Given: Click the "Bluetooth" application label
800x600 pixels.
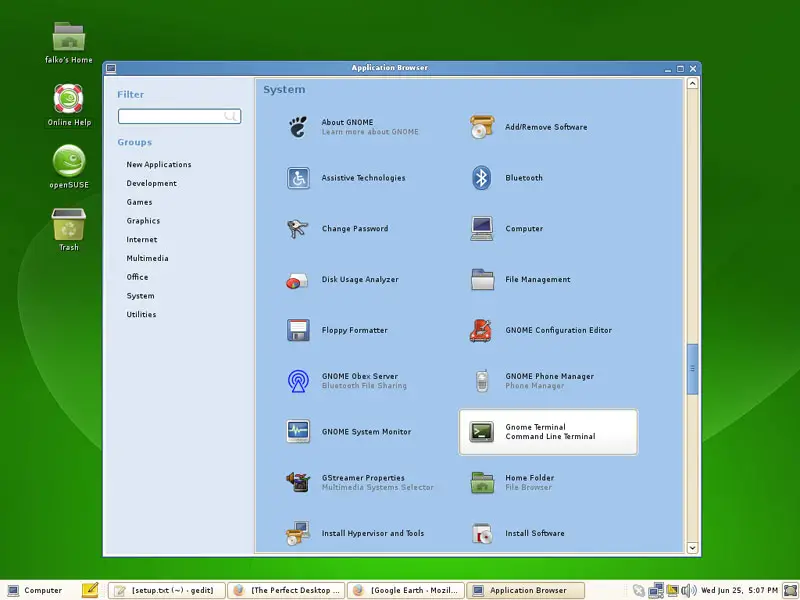Looking at the screenshot, I should coord(524,178).
